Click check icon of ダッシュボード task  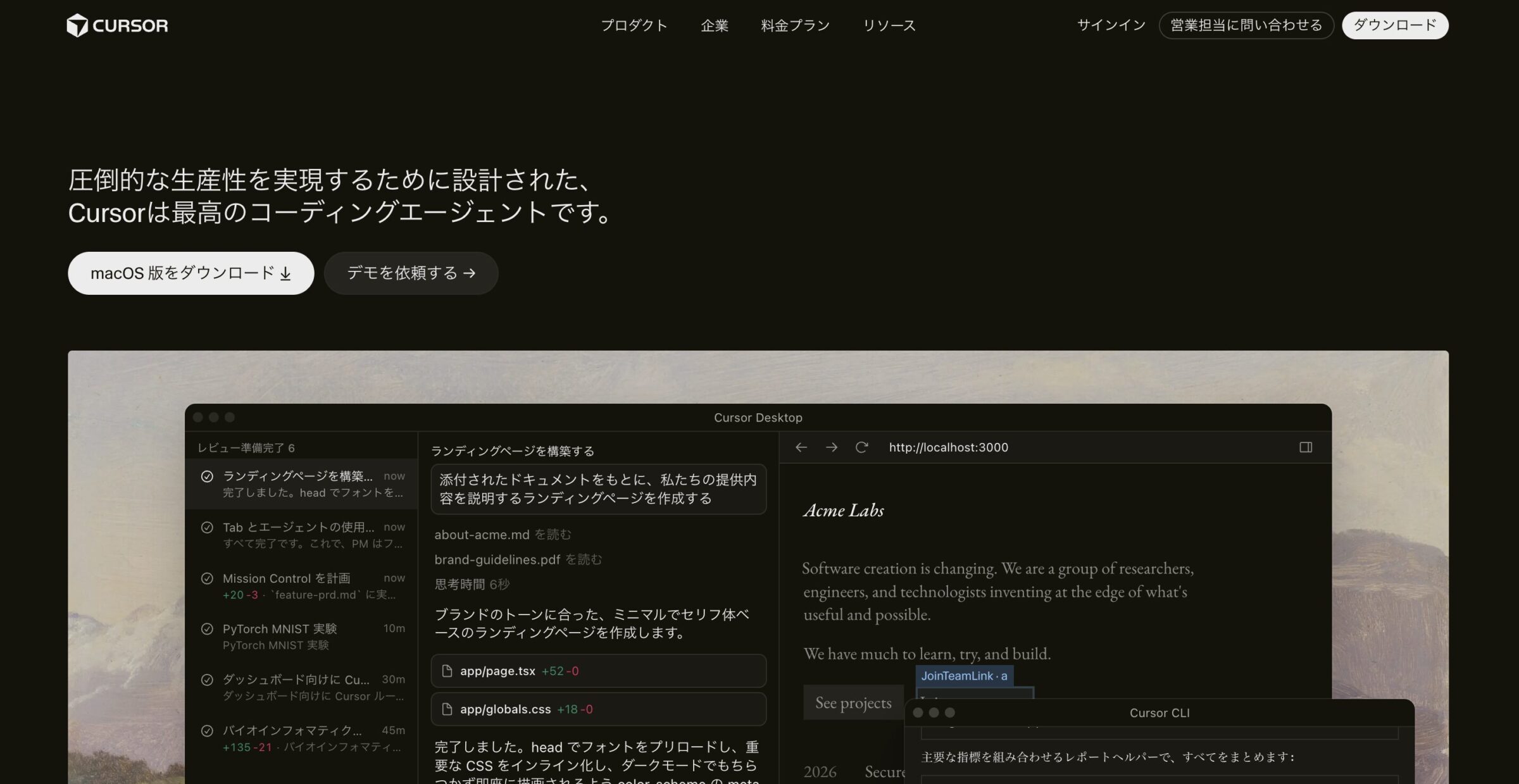click(x=207, y=680)
